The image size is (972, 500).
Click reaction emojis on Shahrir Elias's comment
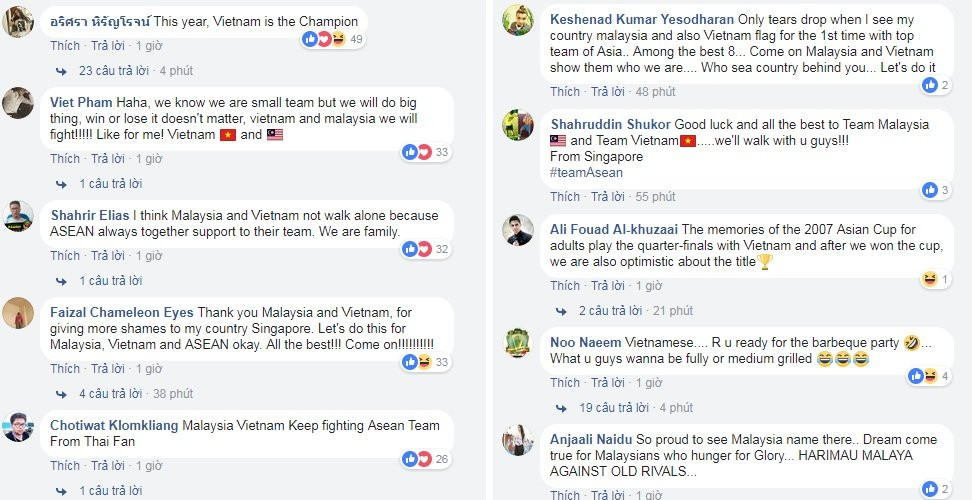[416, 249]
